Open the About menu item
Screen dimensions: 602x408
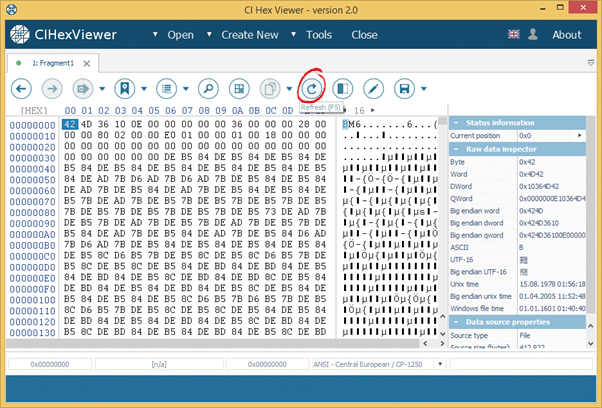(567, 35)
